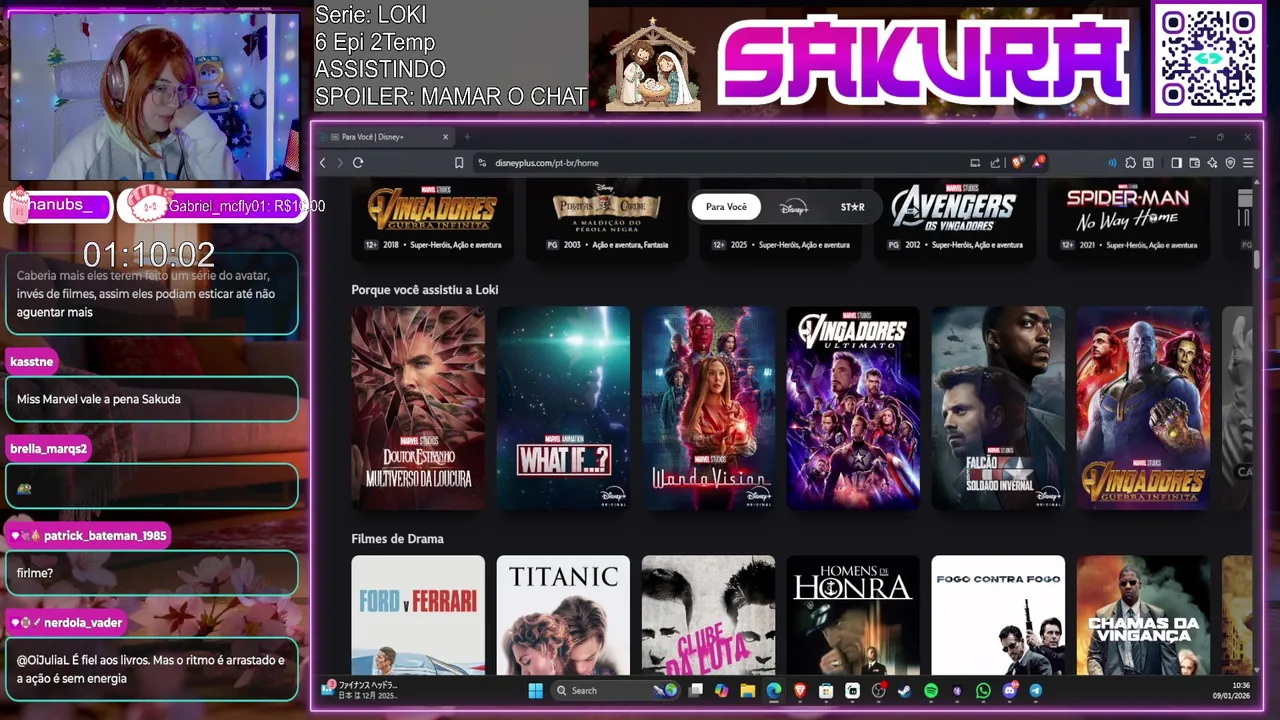Open the Clube da Luta poster
The image size is (1280, 720).
pyautogui.click(x=708, y=615)
